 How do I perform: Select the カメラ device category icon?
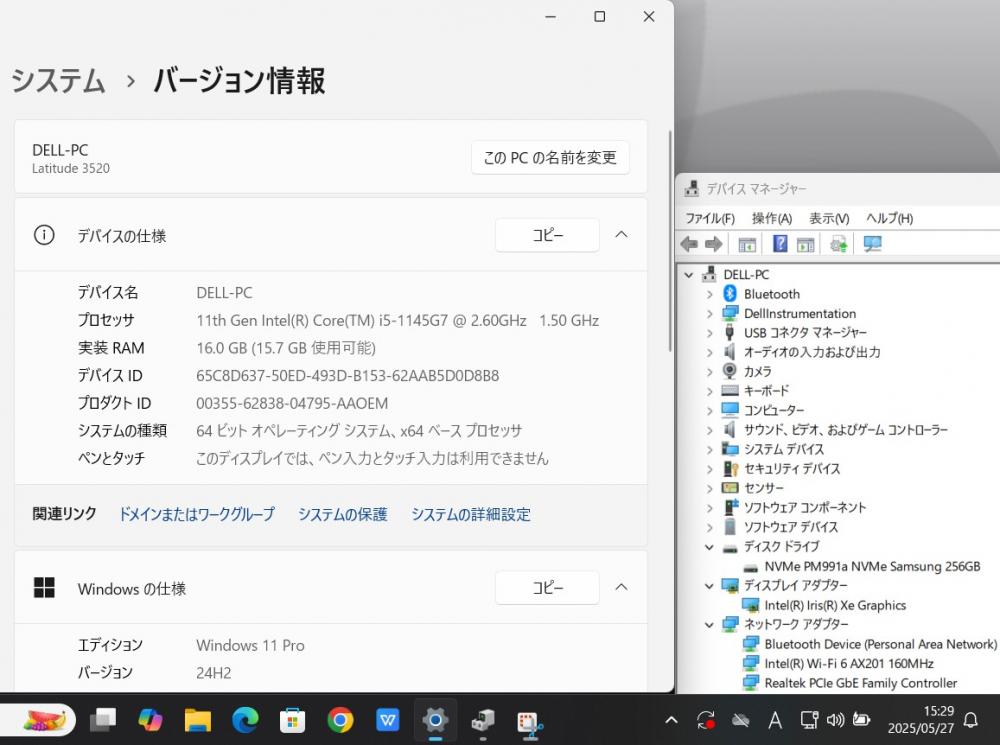coord(730,371)
